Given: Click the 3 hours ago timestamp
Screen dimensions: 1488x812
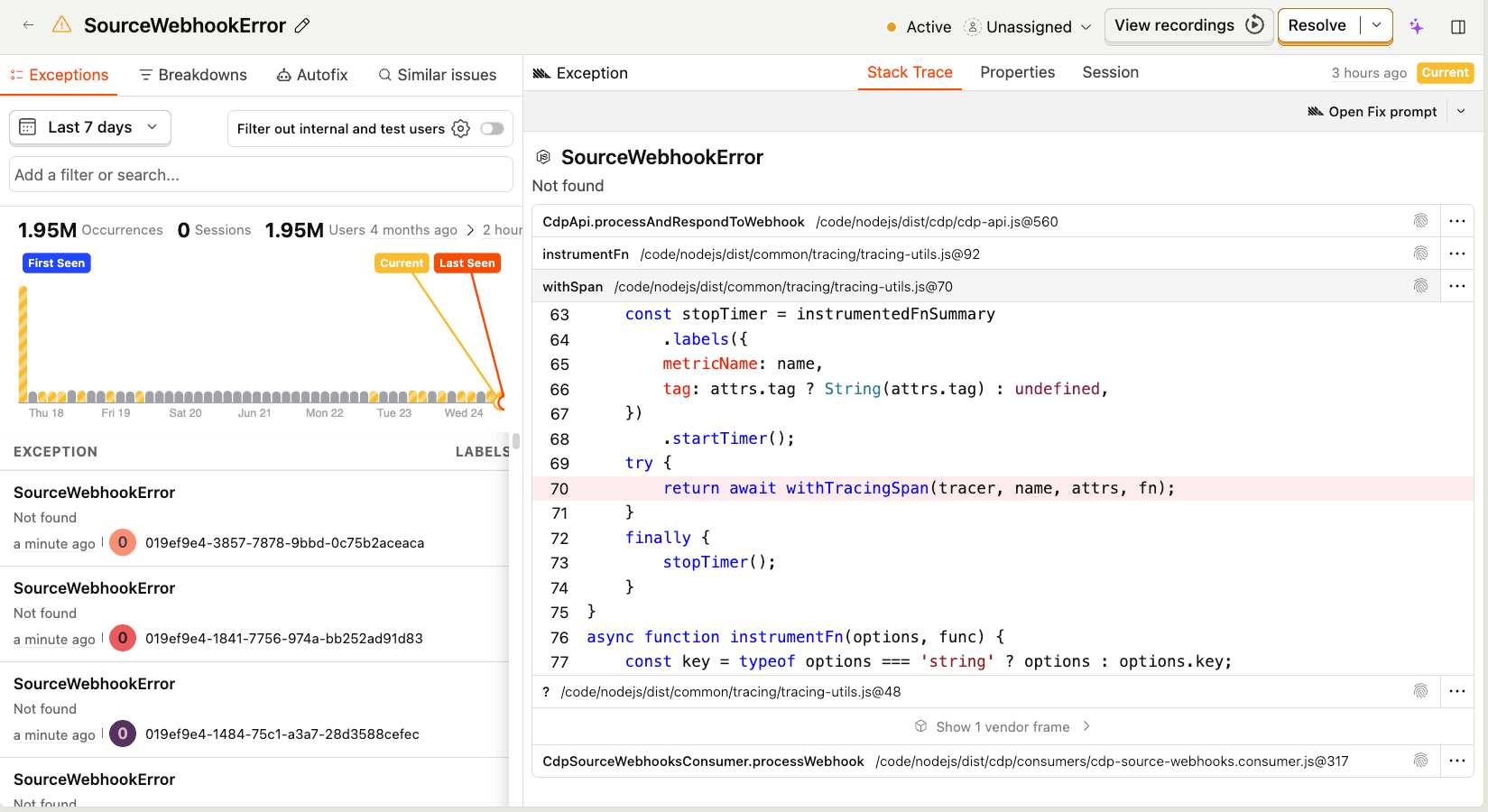Looking at the screenshot, I should (1369, 73).
